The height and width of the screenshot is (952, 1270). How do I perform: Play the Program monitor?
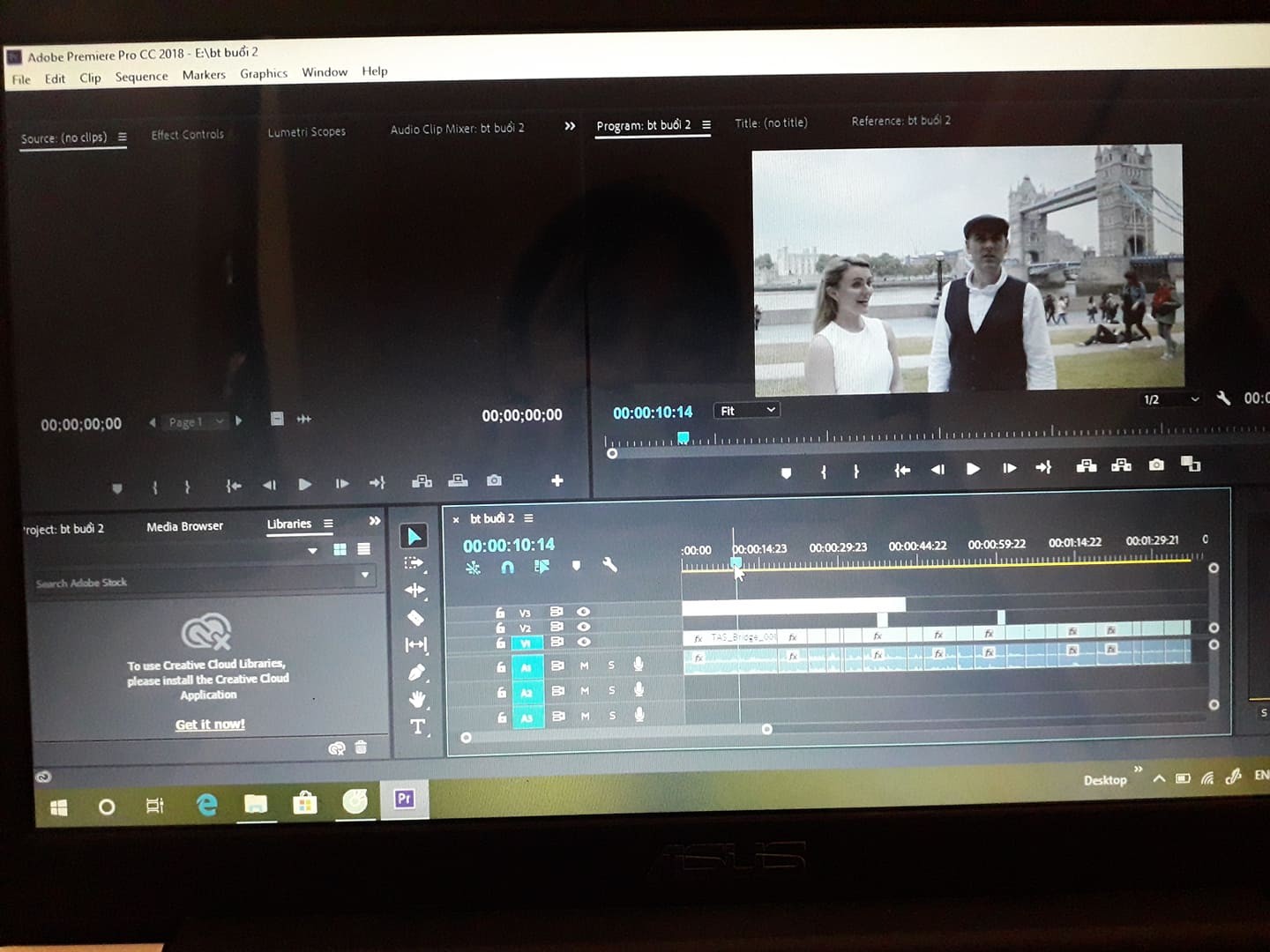pyautogui.click(x=973, y=469)
